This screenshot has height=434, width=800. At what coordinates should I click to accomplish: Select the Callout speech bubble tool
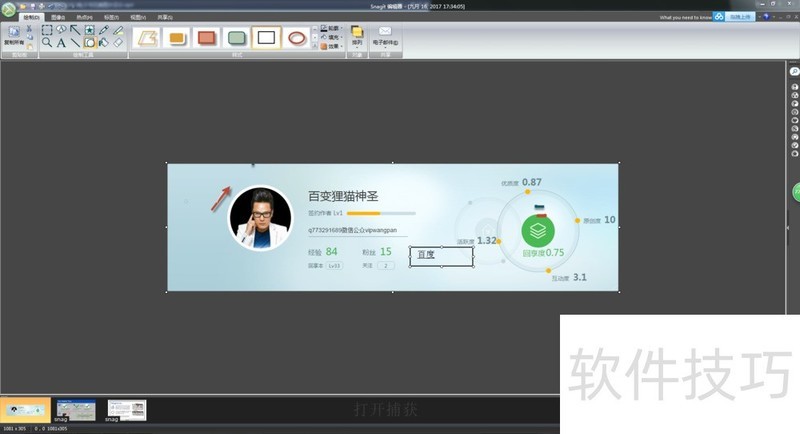point(61,30)
